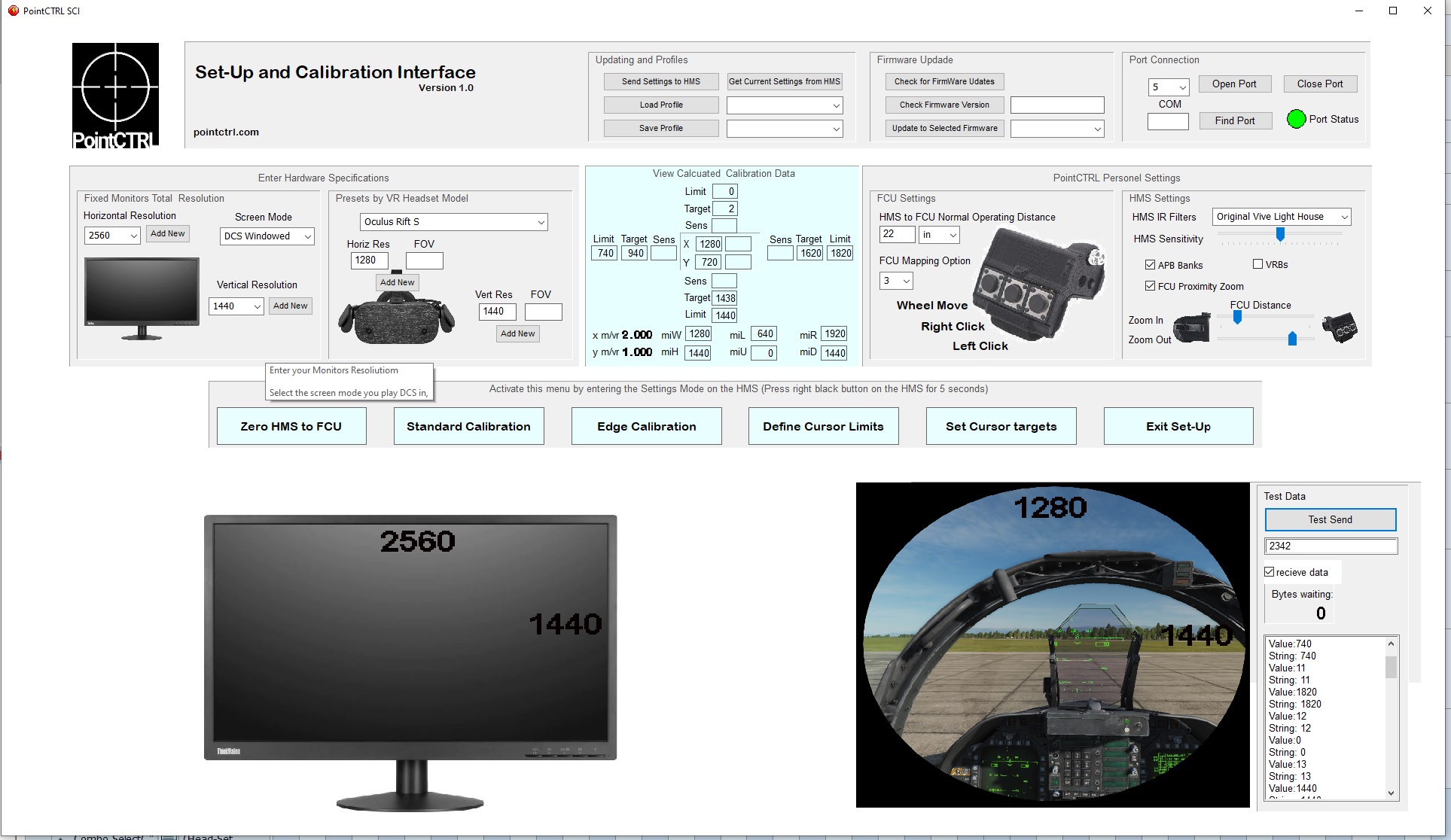Click Define Cursor Limits

click(x=823, y=426)
